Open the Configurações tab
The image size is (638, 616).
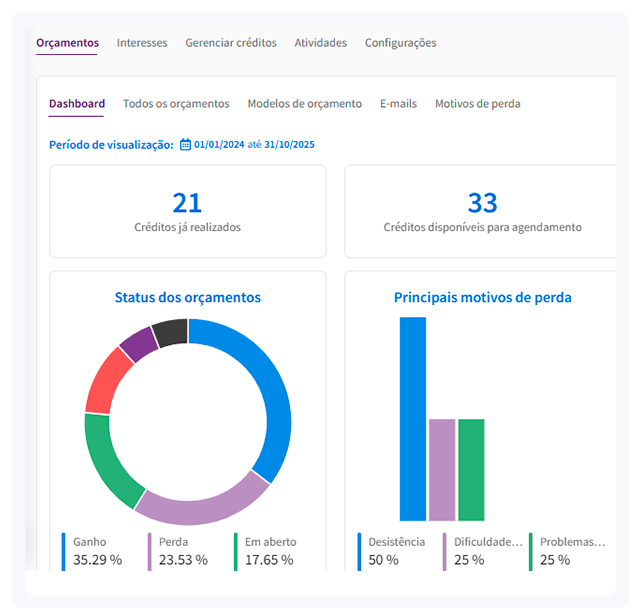pos(400,43)
